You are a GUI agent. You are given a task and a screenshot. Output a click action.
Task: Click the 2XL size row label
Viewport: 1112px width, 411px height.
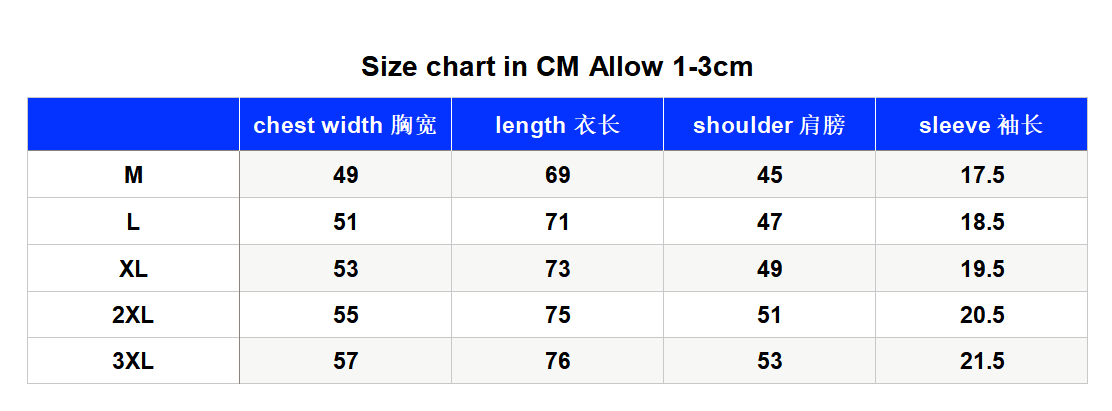[133, 315]
